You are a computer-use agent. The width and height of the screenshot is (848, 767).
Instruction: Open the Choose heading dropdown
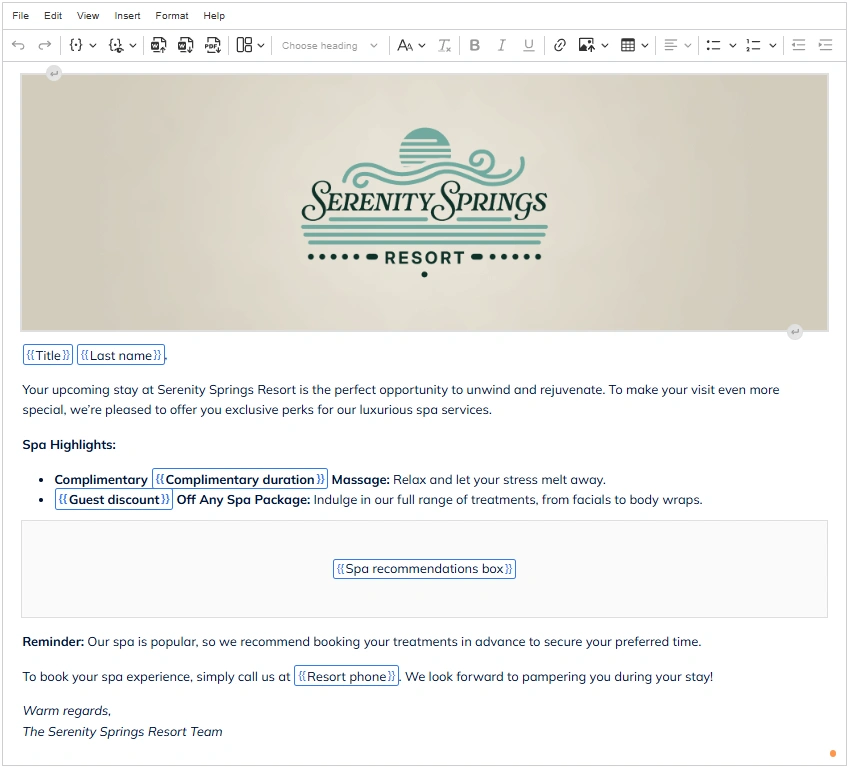point(330,45)
